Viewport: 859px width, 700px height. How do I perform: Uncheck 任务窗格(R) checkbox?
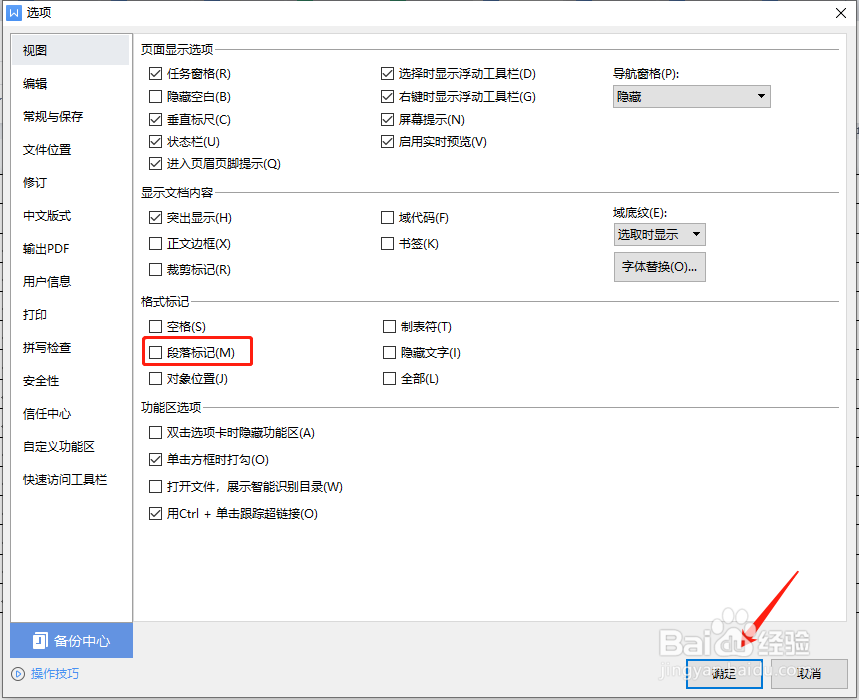point(156,73)
